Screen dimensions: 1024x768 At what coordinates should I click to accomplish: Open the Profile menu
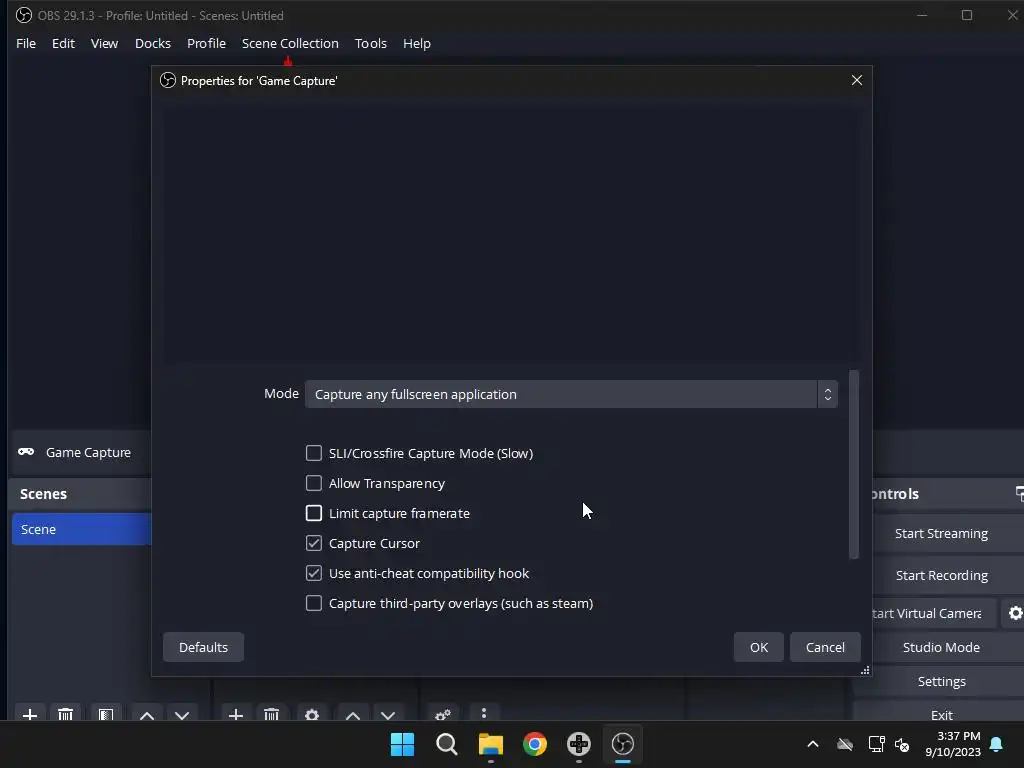(206, 43)
